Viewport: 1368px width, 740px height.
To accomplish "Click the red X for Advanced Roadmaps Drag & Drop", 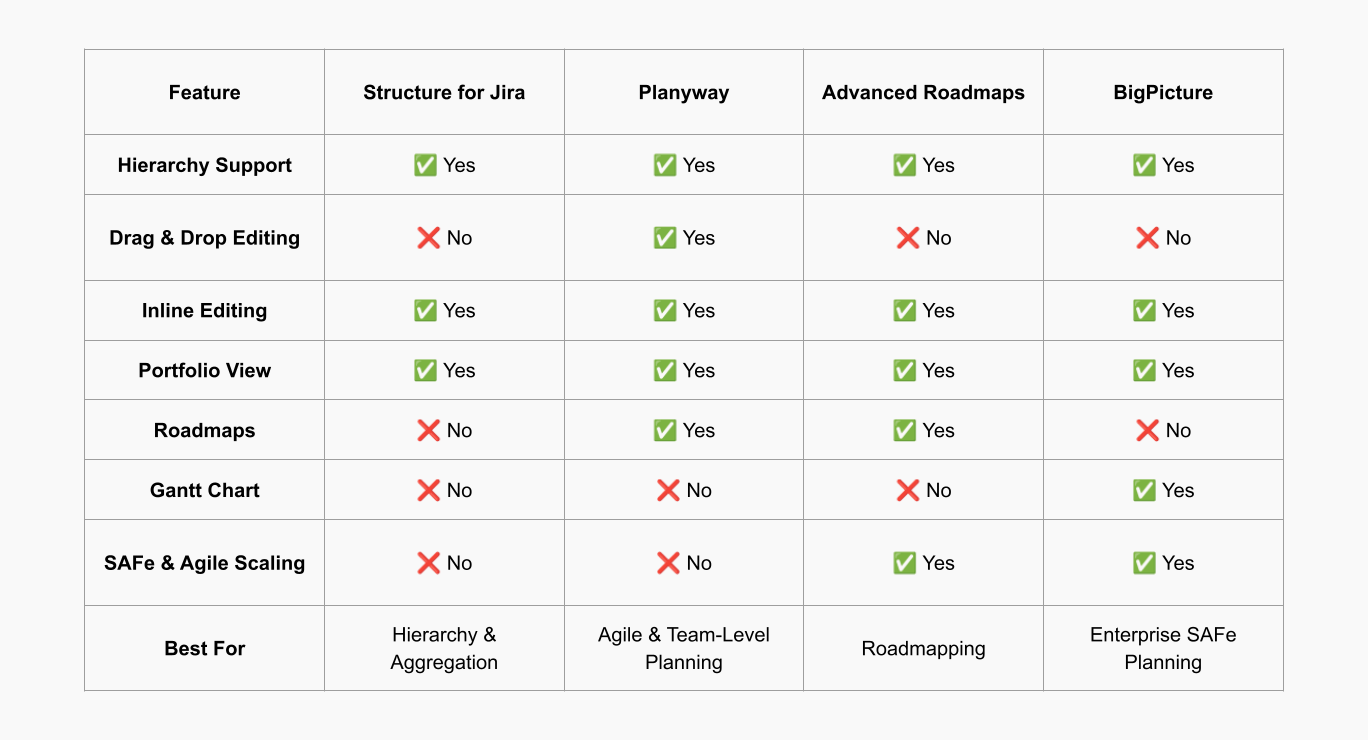I will [908, 238].
